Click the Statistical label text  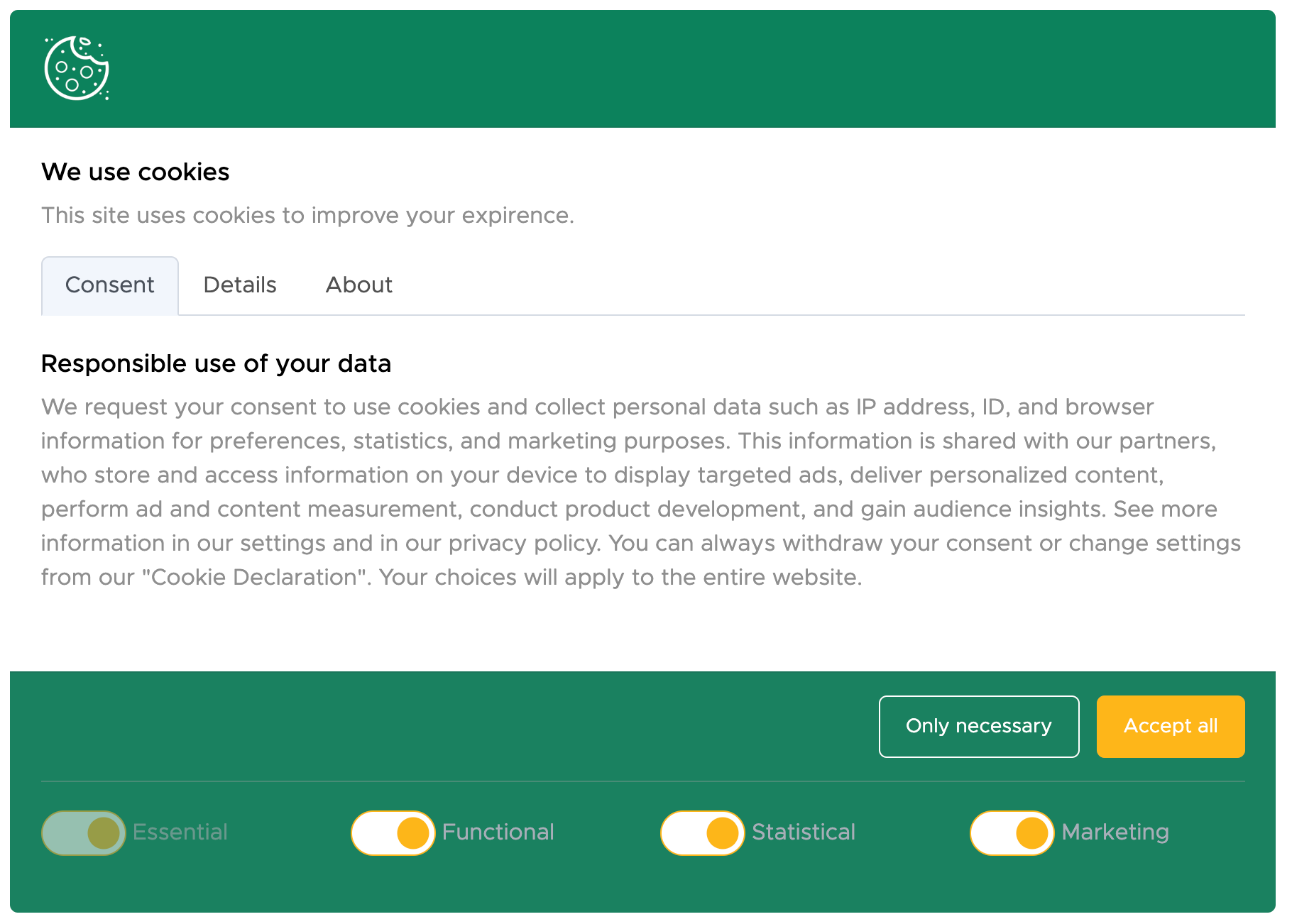[x=804, y=832]
